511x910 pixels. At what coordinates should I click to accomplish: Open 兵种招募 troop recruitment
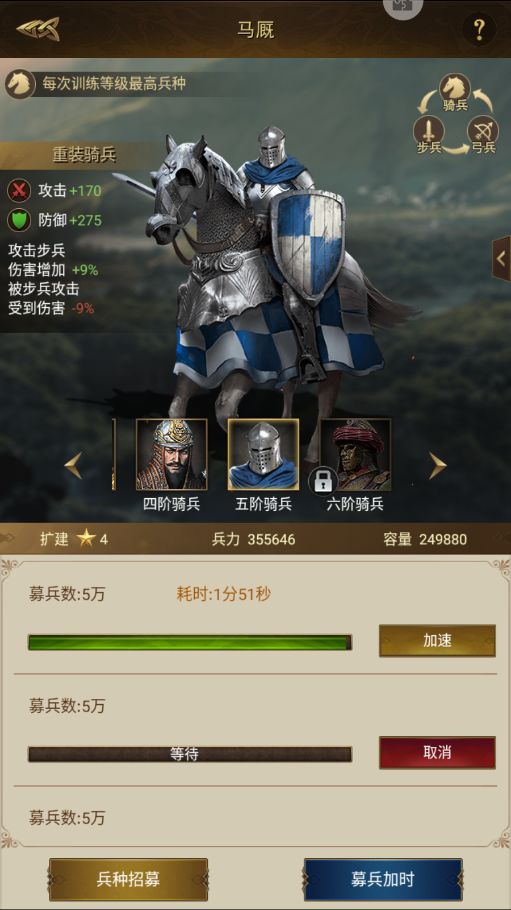(x=128, y=879)
